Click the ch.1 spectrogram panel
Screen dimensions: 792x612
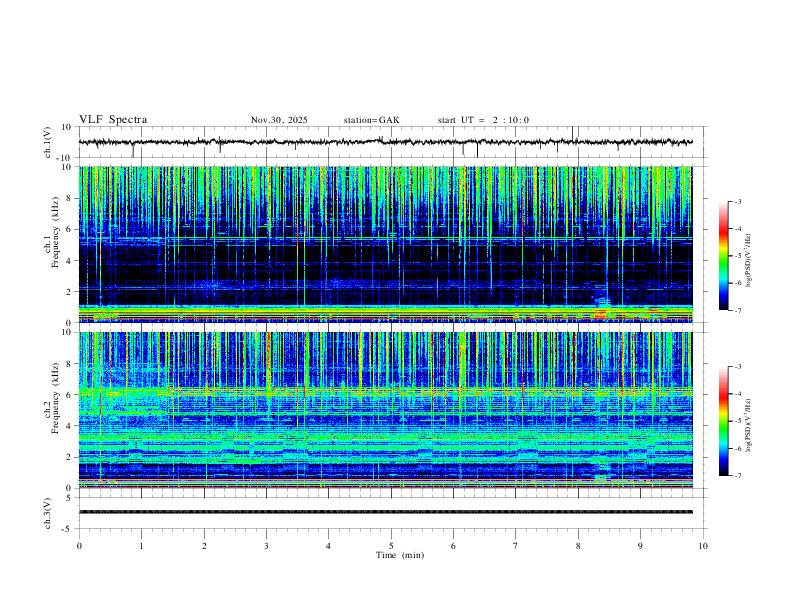pyautogui.click(x=386, y=244)
